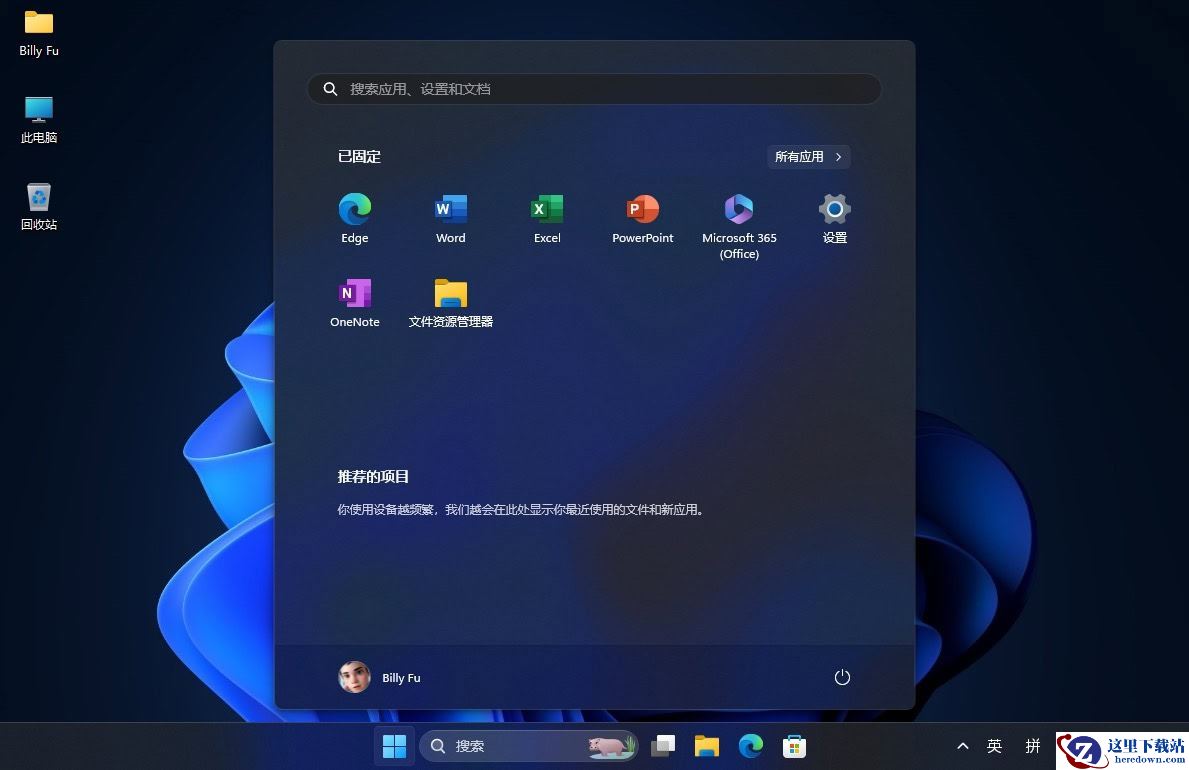Click the 推荐的项目 heading

coord(373,476)
